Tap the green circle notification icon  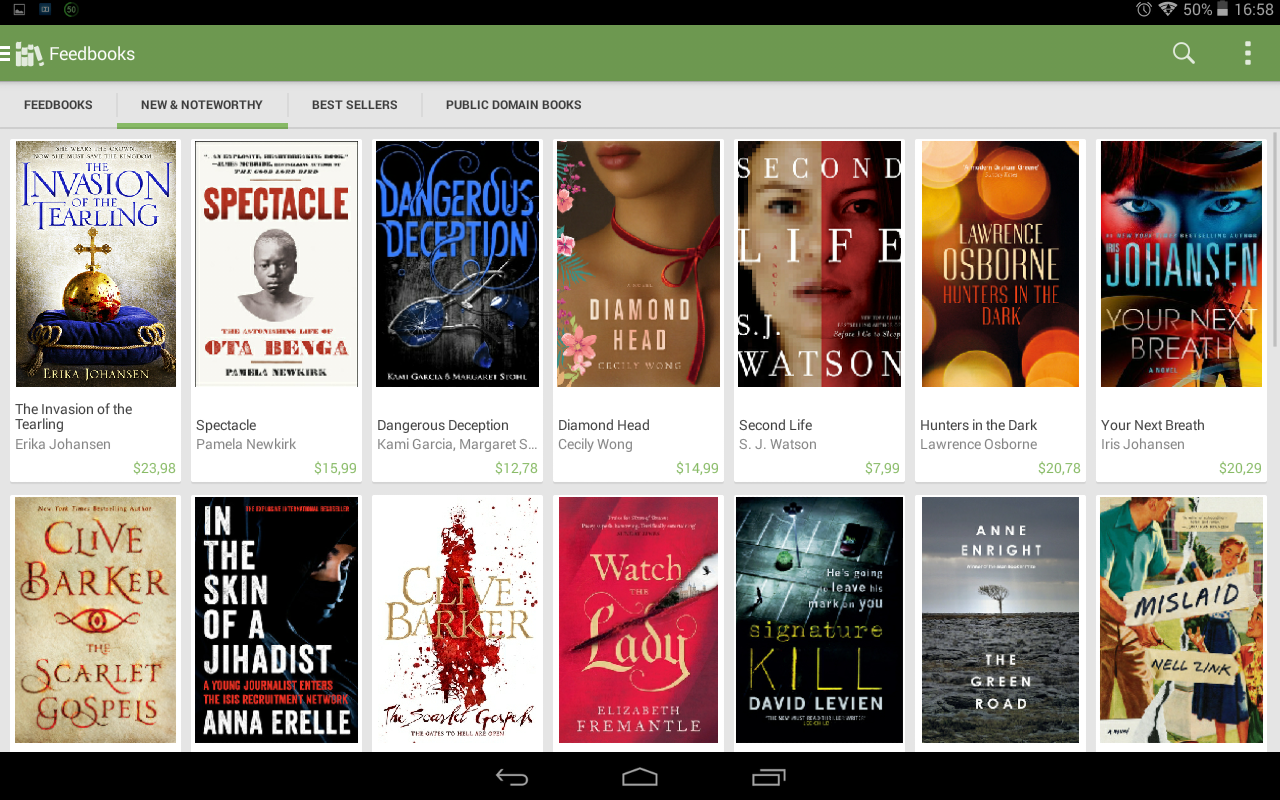(x=71, y=10)
